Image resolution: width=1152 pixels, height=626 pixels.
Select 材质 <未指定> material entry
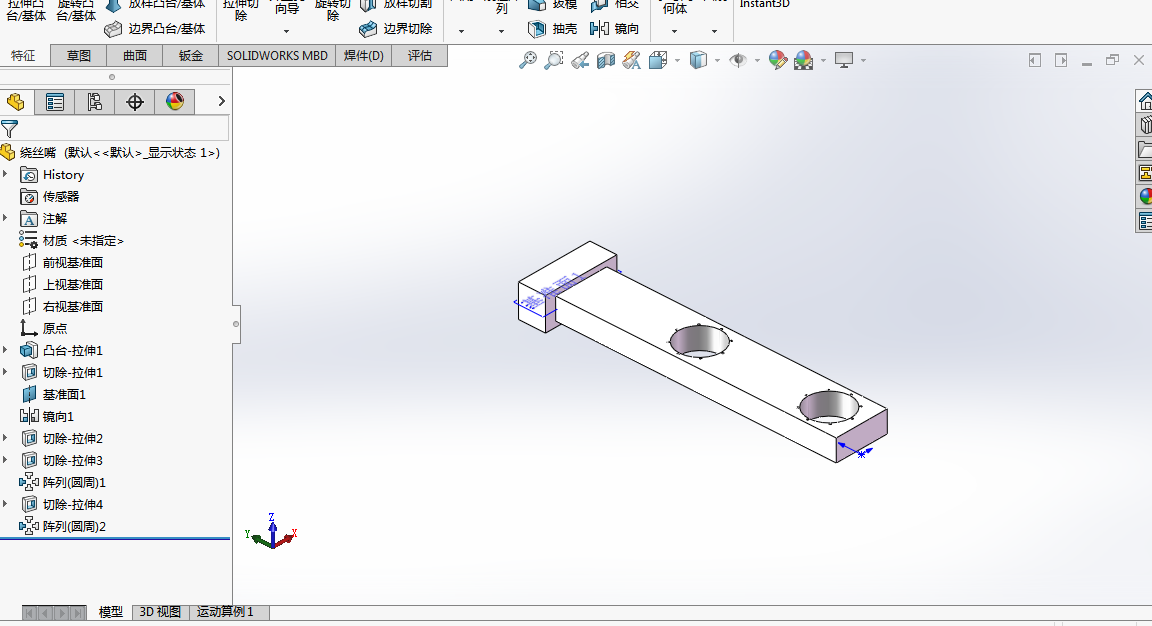tap(71, 240)
